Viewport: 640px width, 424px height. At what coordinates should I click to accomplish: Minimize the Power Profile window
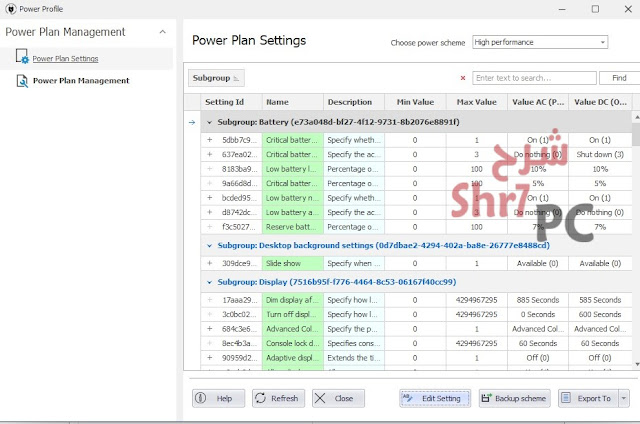click(562, 9)
